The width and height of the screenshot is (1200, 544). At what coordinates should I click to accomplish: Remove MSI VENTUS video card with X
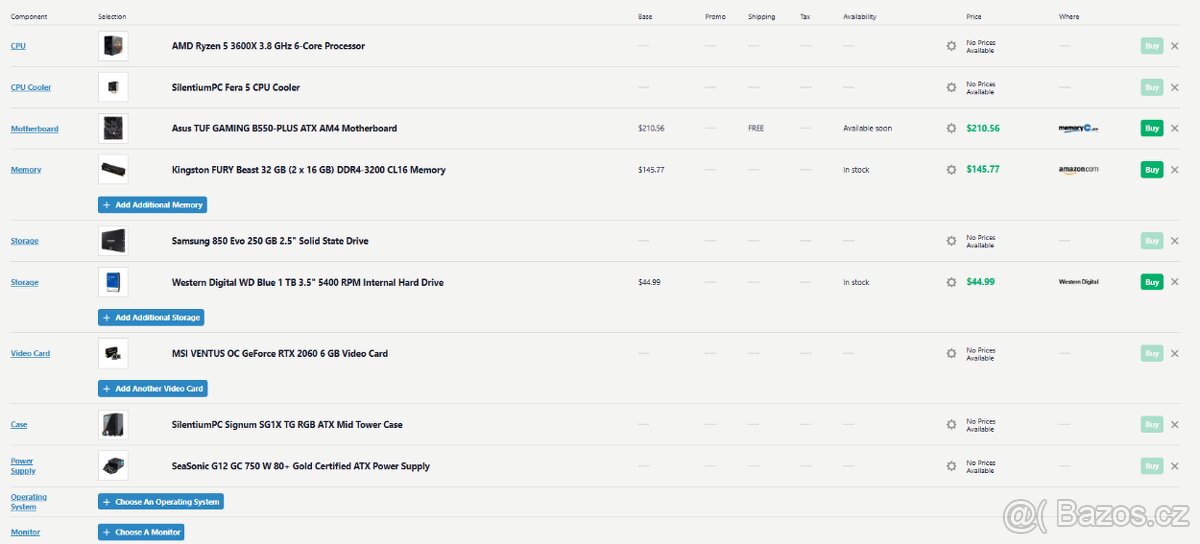(1175, 353)
